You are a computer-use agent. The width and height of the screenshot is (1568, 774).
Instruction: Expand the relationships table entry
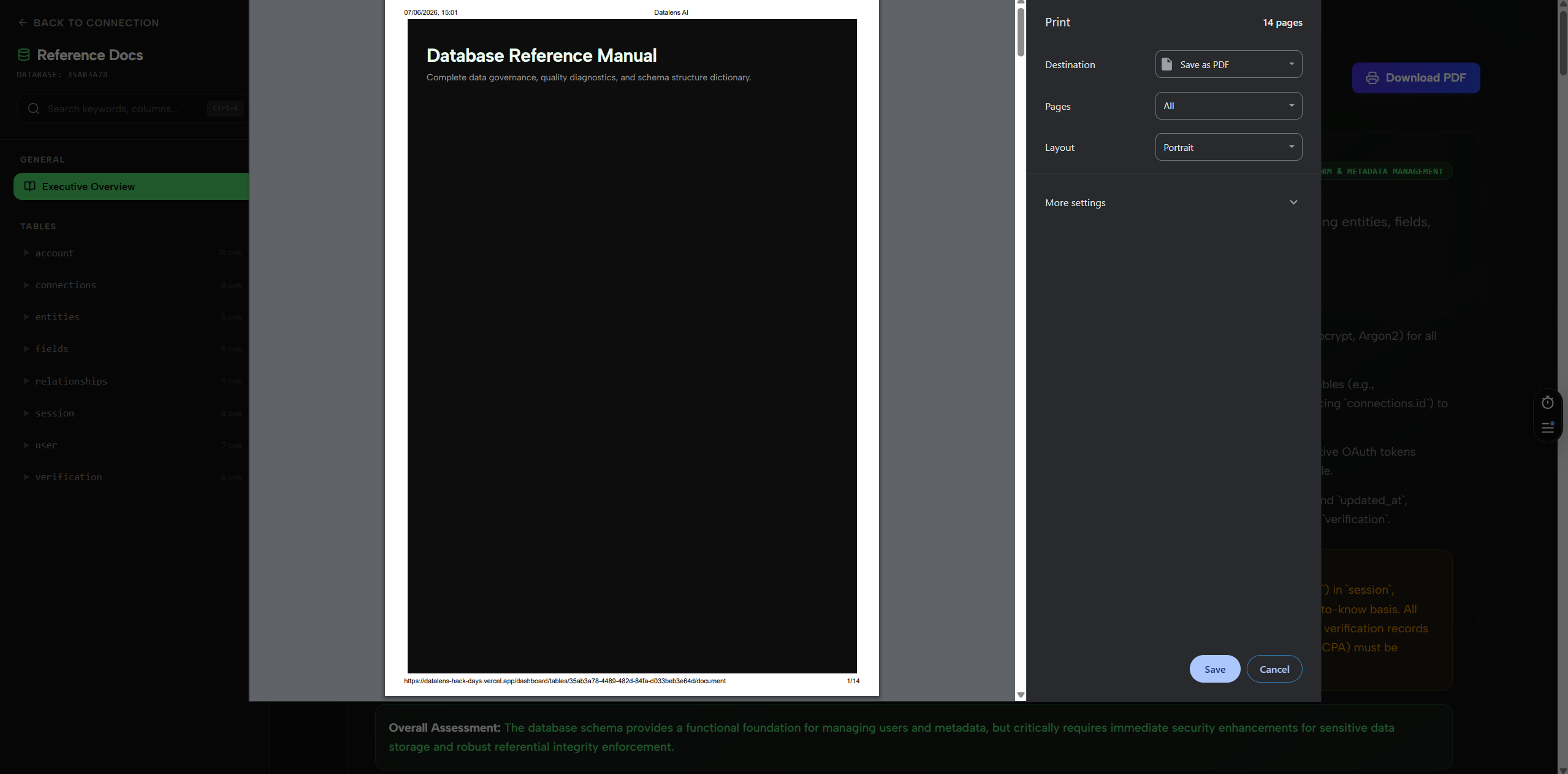tap(131, 381)
